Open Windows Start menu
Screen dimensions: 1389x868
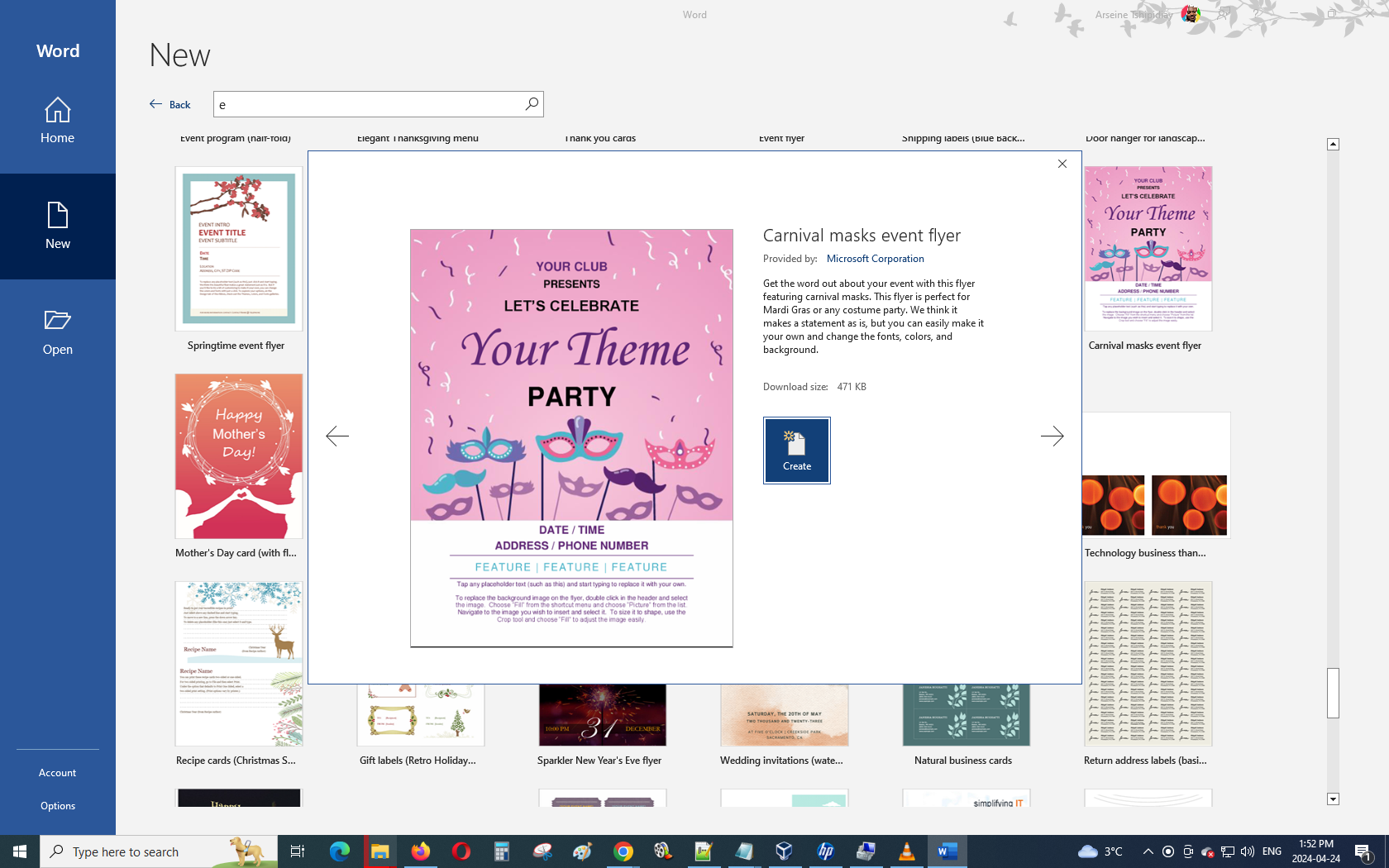[x=20, y=851]
